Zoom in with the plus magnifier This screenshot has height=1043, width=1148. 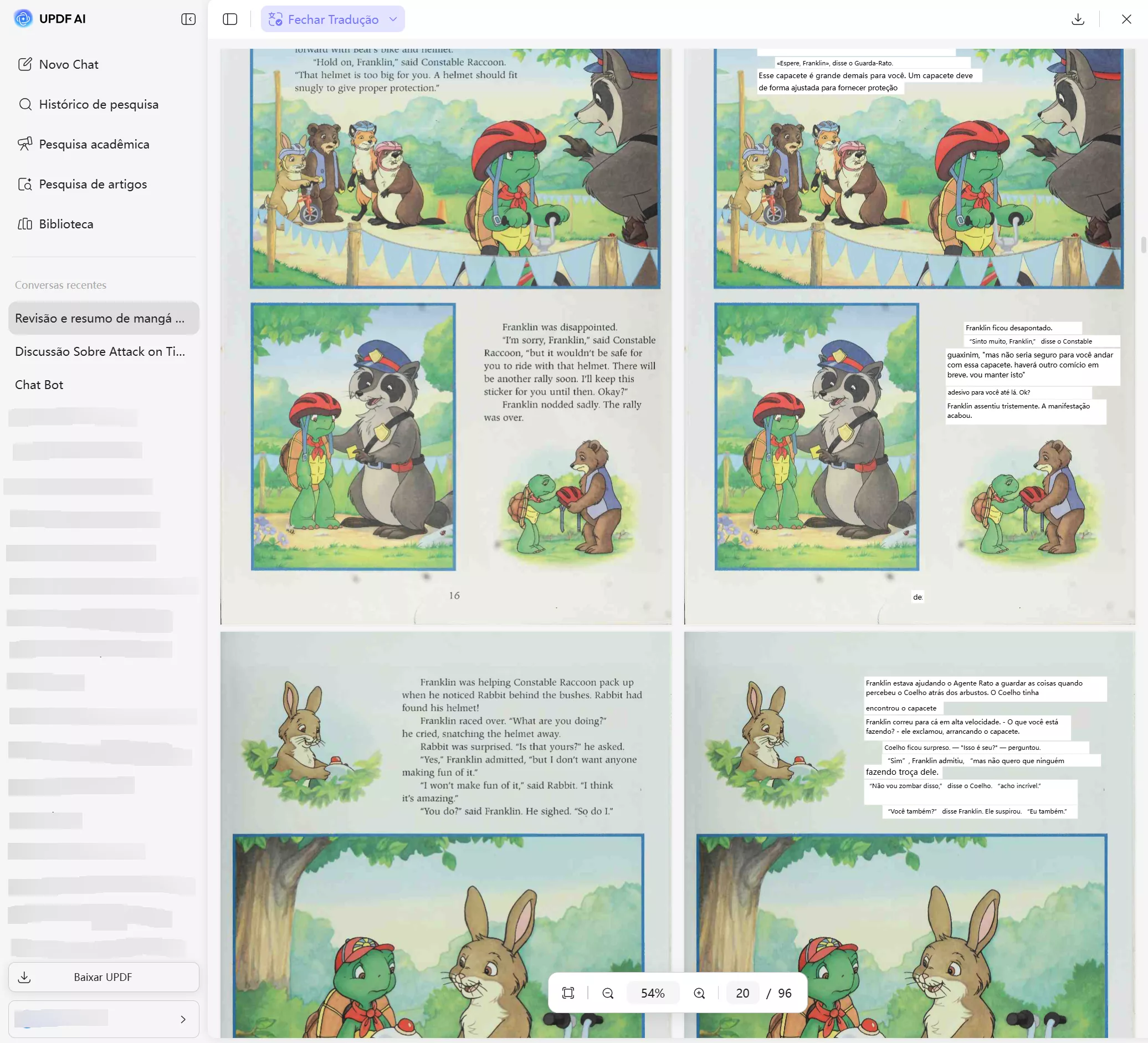(699, 993)
